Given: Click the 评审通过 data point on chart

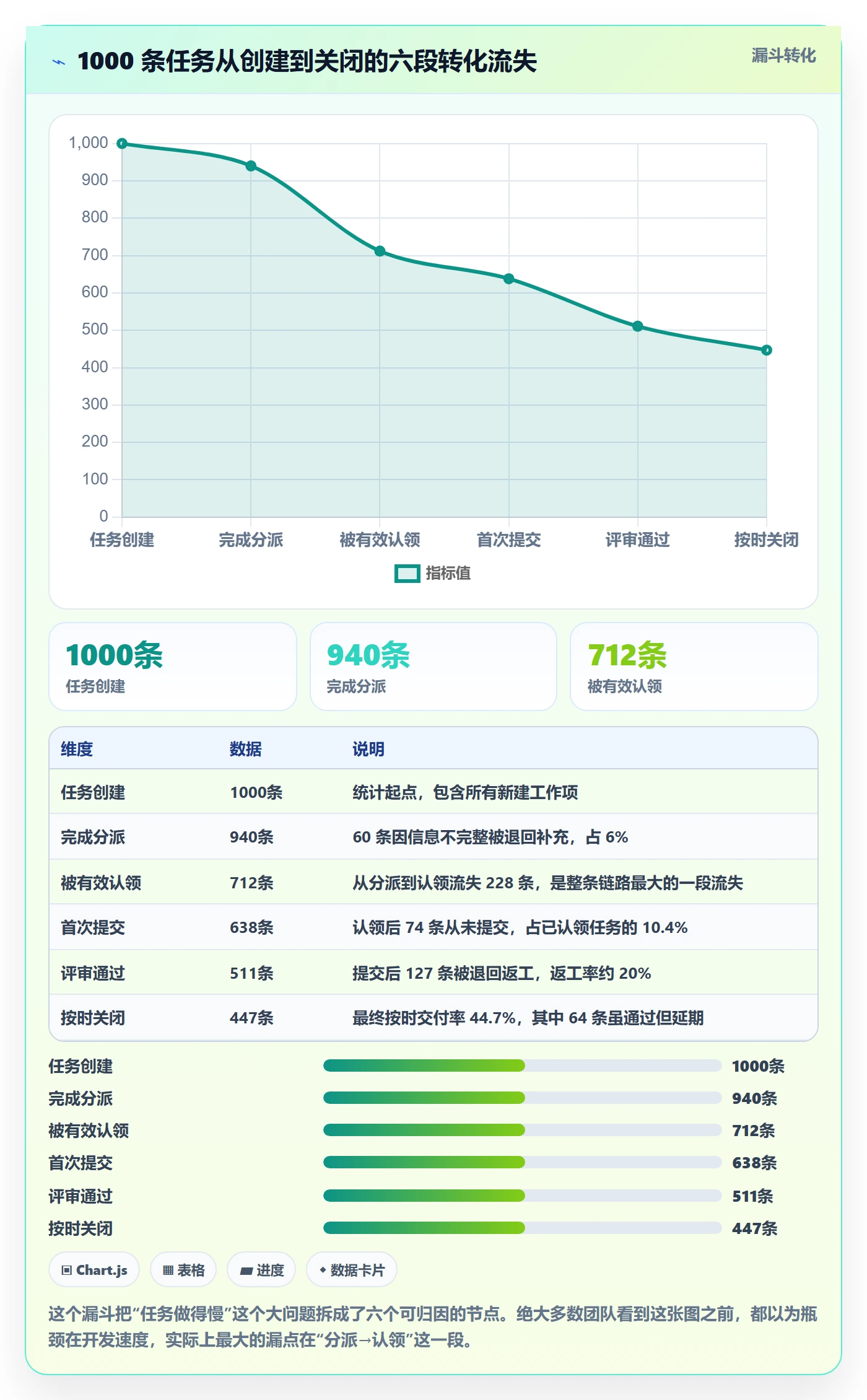Looking at the screenshot, I should 638,326.
